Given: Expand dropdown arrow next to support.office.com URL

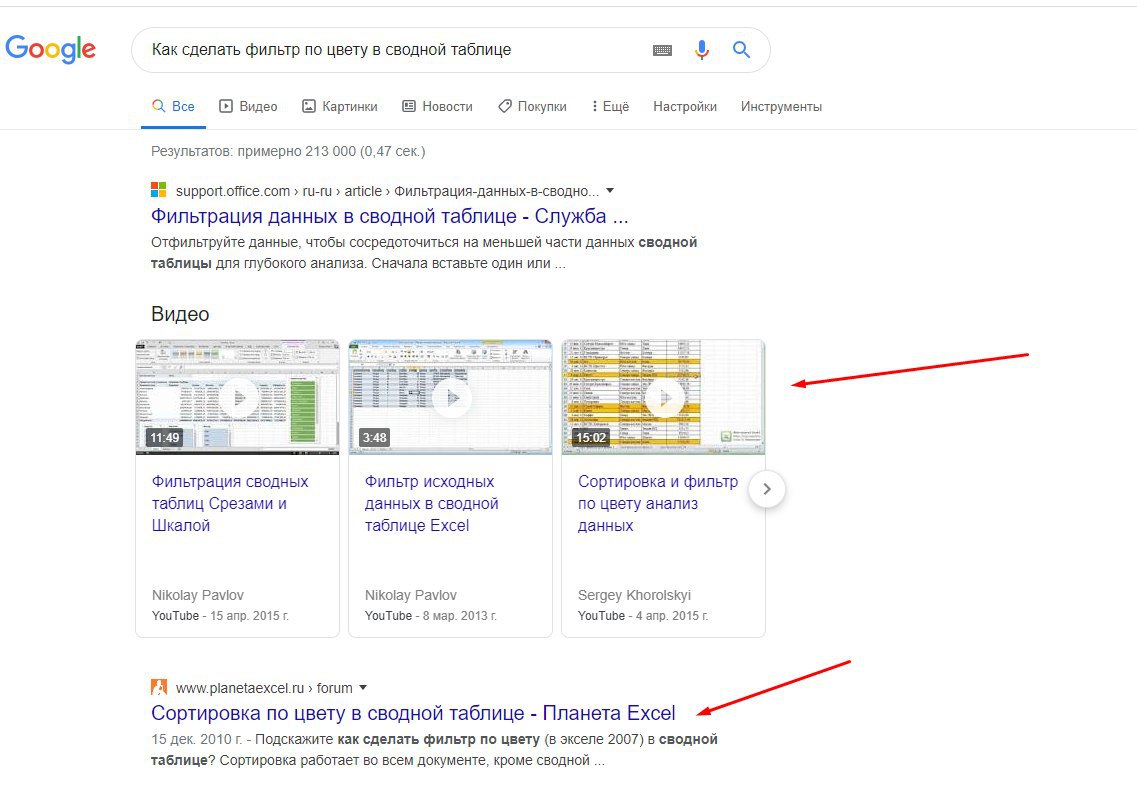Looking at the screenshot, I should pos(610,191).
